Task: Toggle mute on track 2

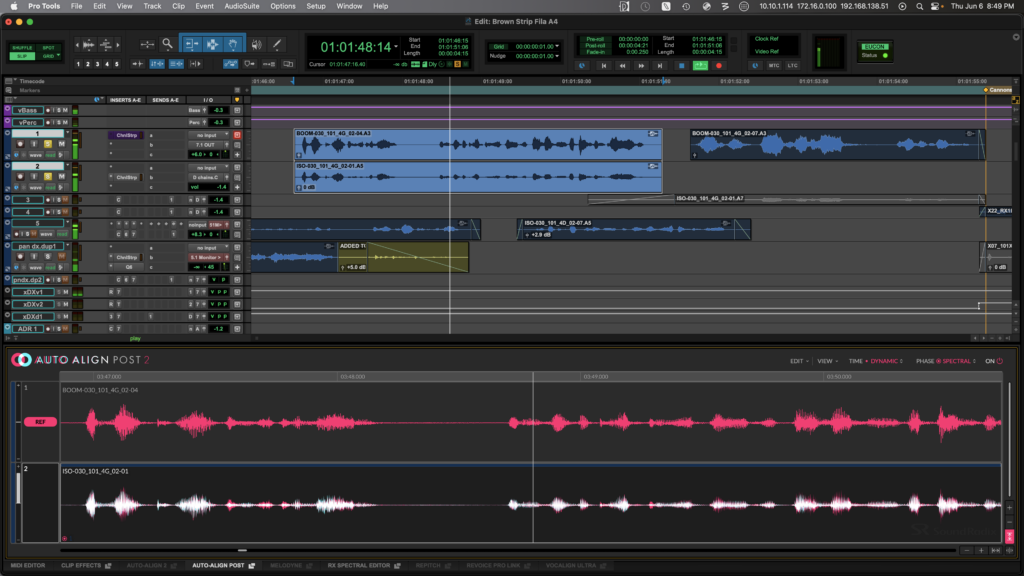Action: pos(61,176)
